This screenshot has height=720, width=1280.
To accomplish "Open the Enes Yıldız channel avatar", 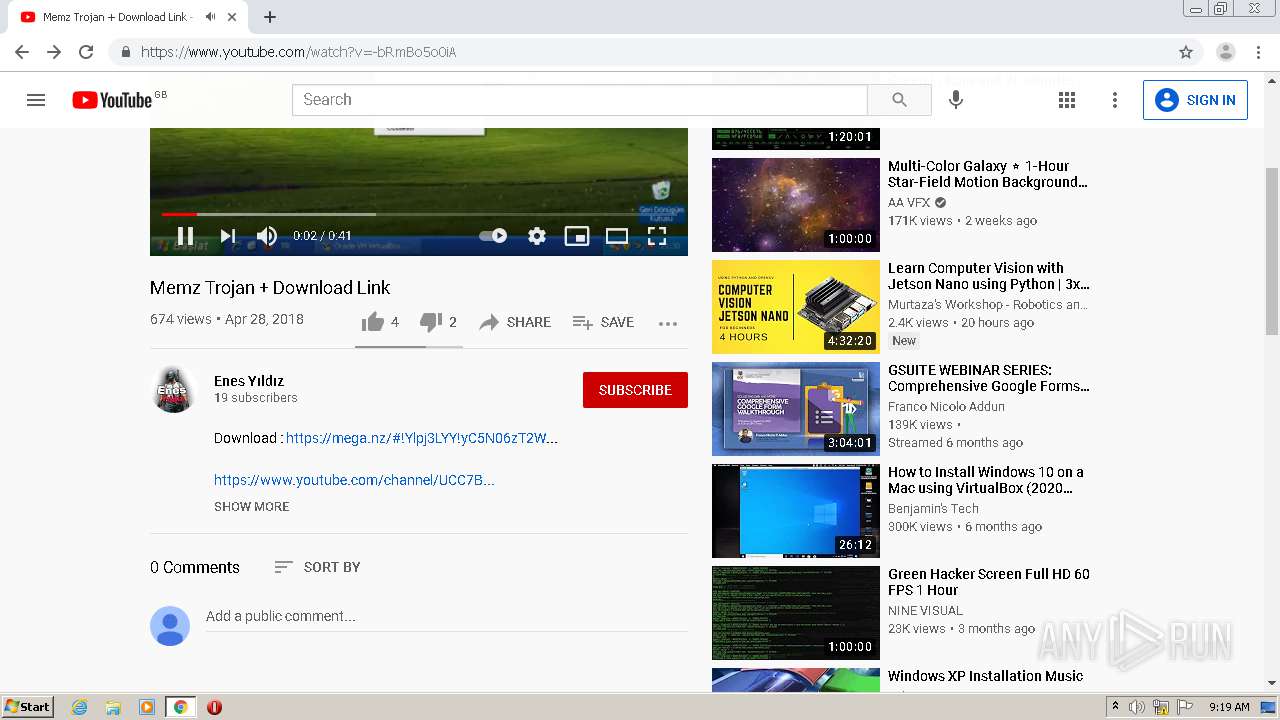I will (174, 389).
